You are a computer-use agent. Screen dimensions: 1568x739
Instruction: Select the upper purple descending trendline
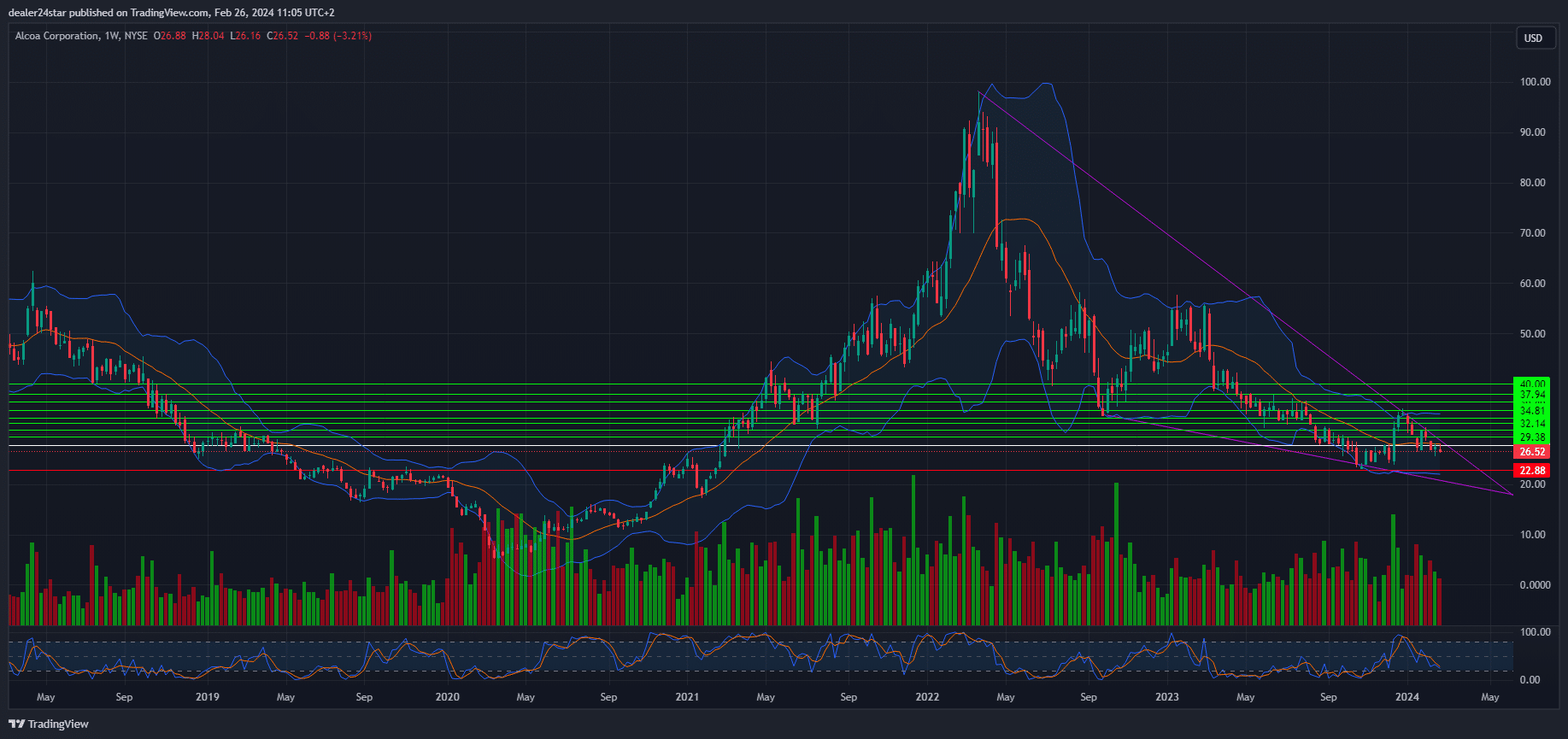point(1246,293)
